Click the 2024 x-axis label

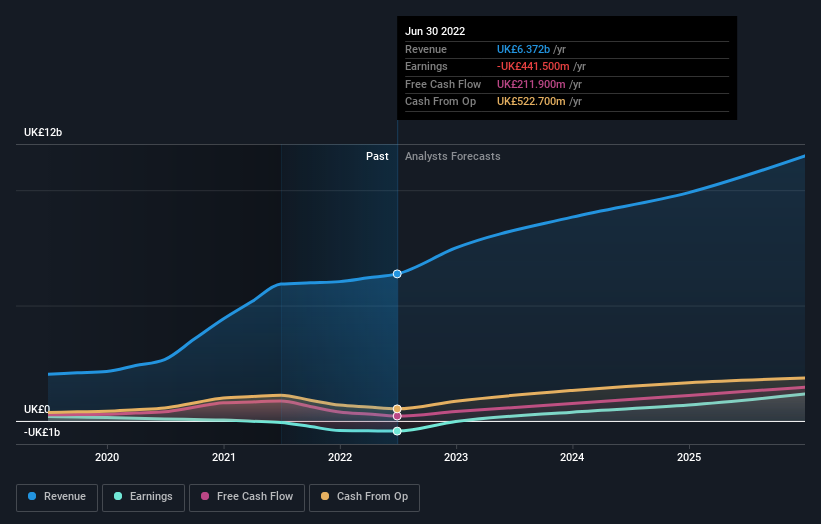click(x=572, y=458)
